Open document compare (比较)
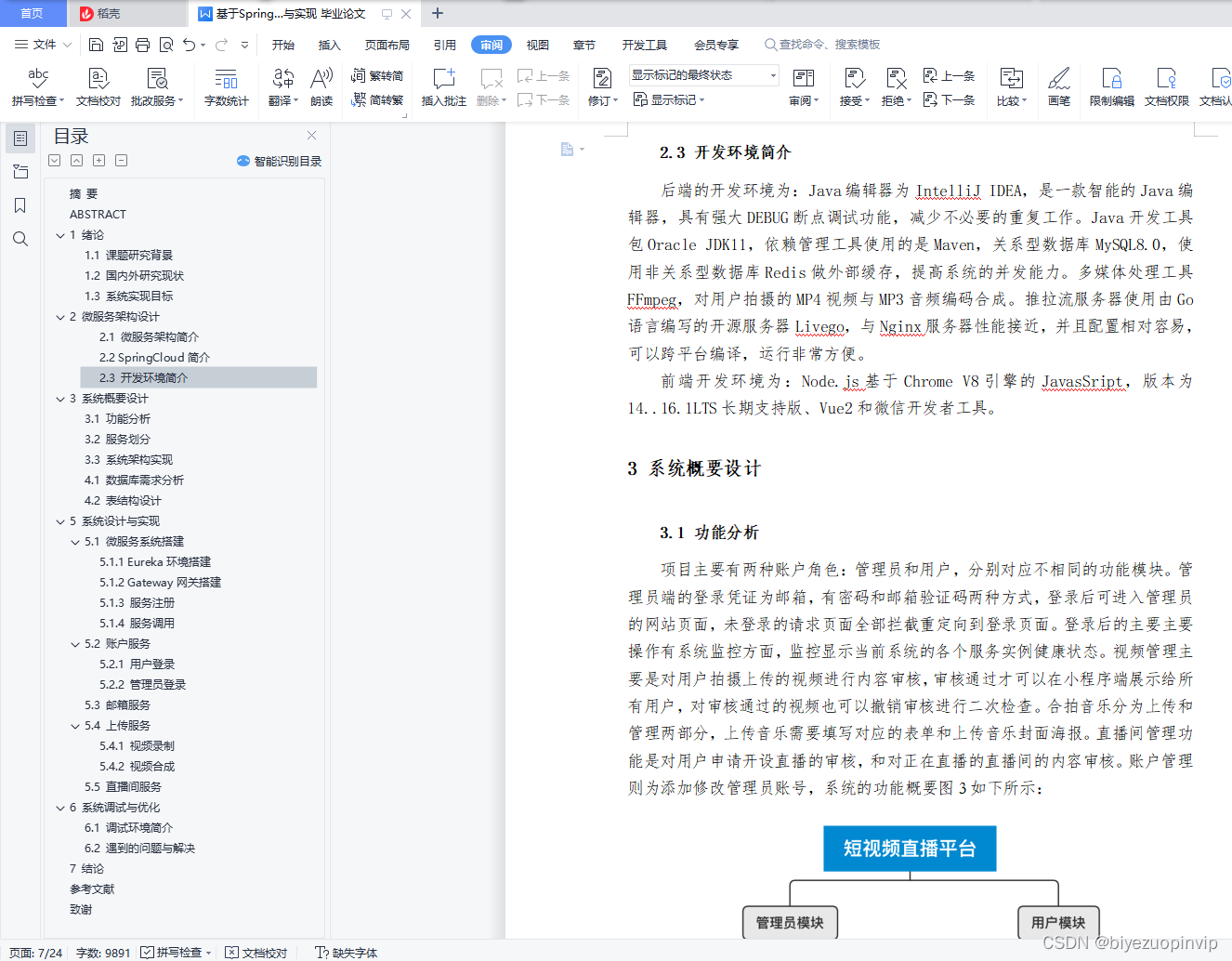1232x961 pixels. point(1011,87)
